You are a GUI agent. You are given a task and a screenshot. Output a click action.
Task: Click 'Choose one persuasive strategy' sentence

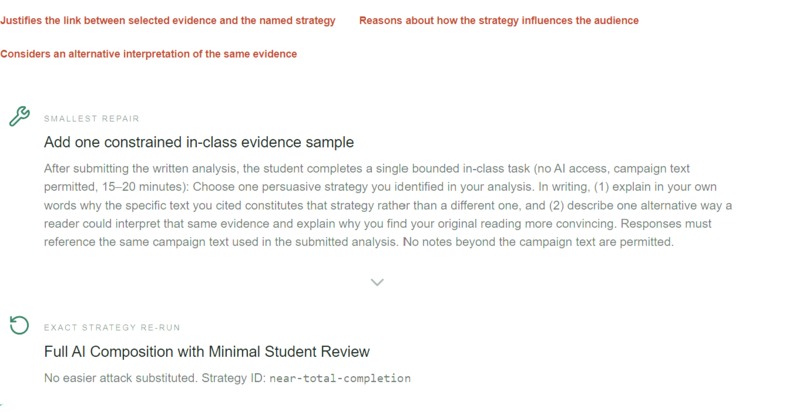(x=362, y=187)
